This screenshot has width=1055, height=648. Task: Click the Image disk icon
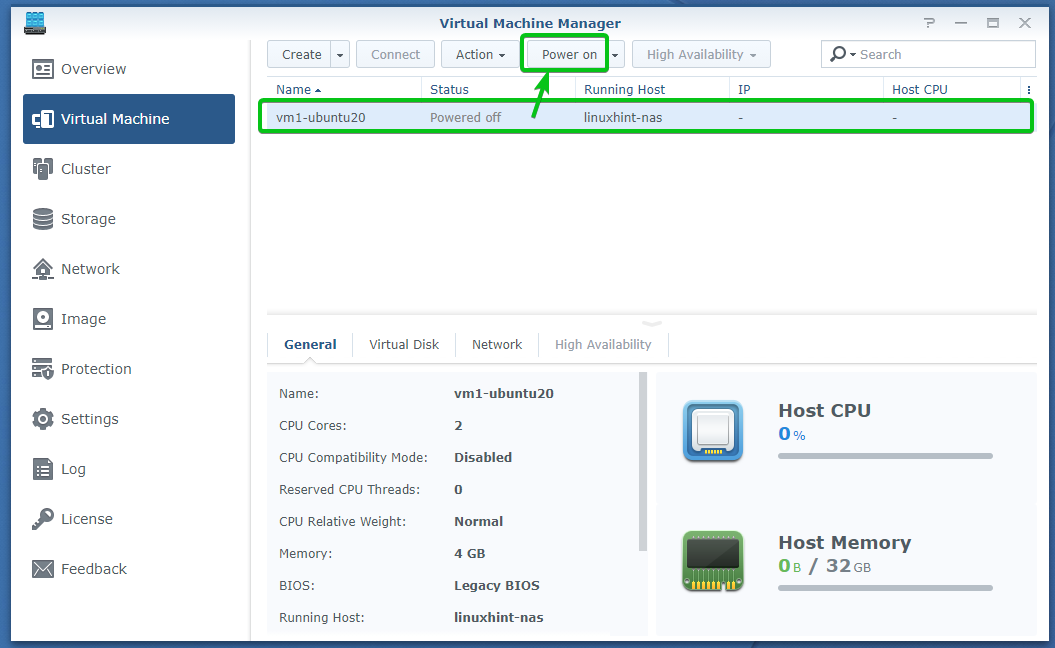click(43, 319)
